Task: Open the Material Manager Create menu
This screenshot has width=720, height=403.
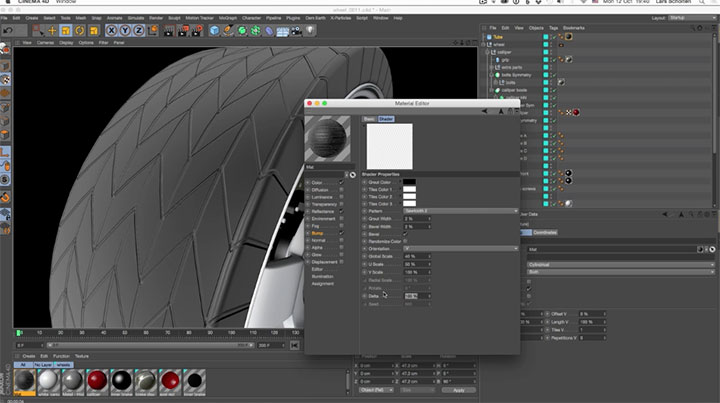Action: 28,356
